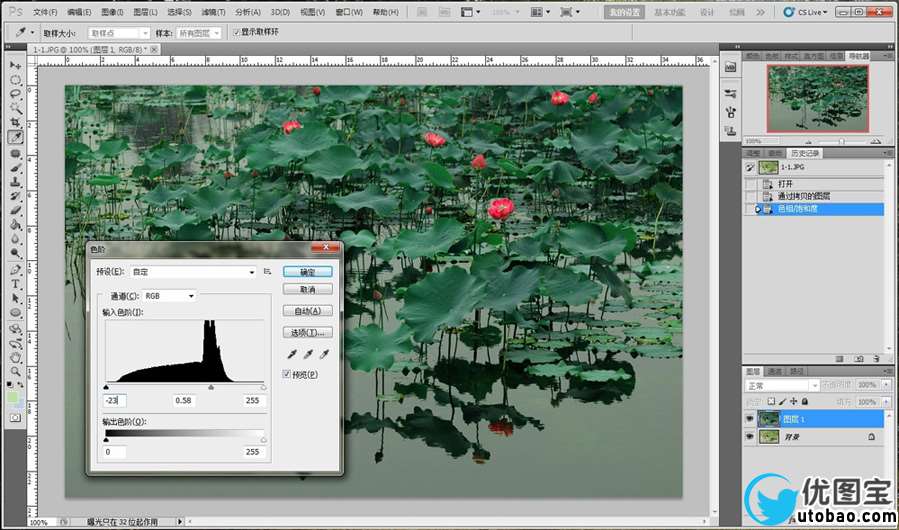Toggle lock image pixels brush icon
899x530 pixels.
click(x=783, y=402)
